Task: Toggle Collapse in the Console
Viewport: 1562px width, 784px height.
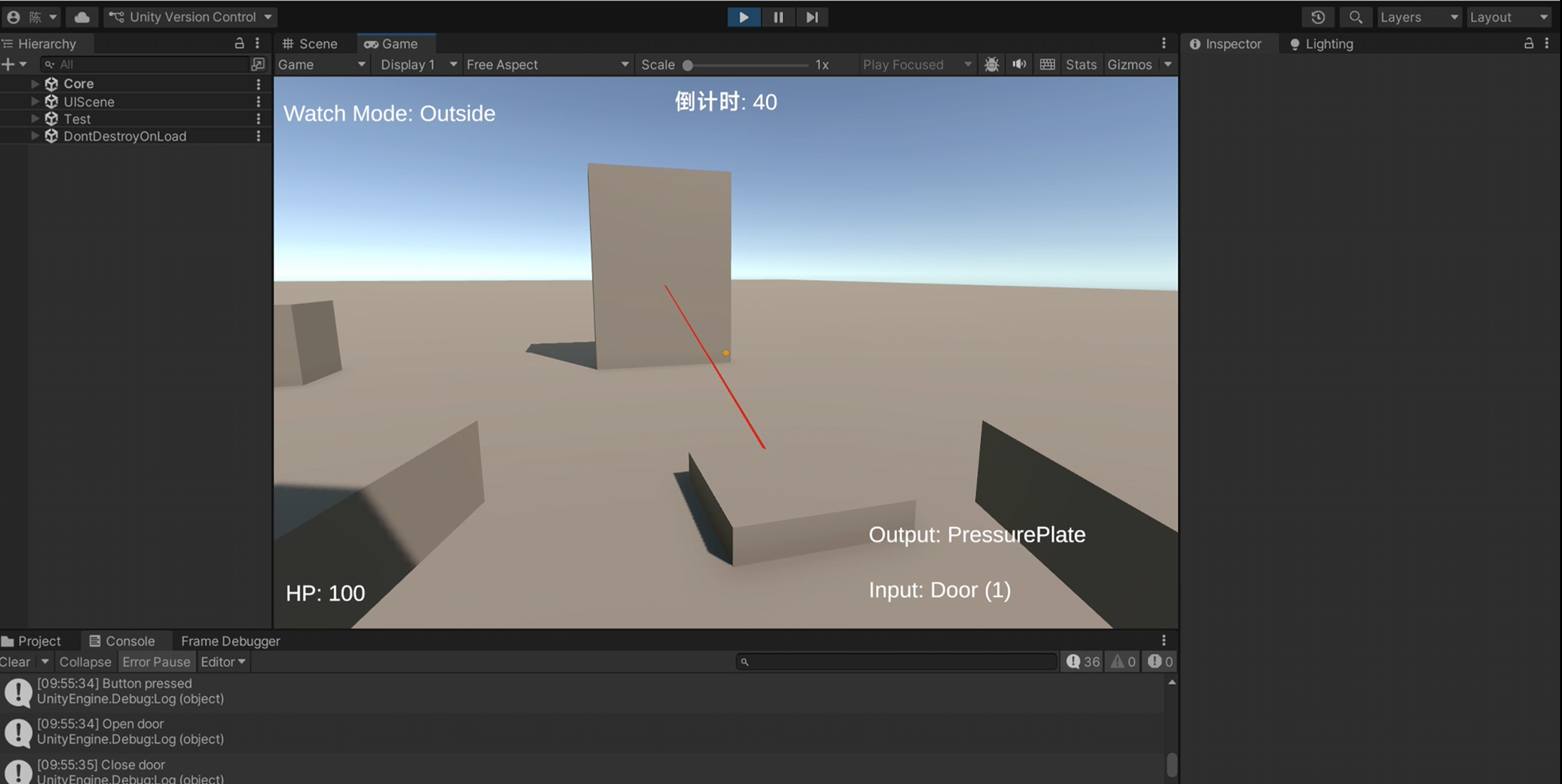Action: pos(85,661)
